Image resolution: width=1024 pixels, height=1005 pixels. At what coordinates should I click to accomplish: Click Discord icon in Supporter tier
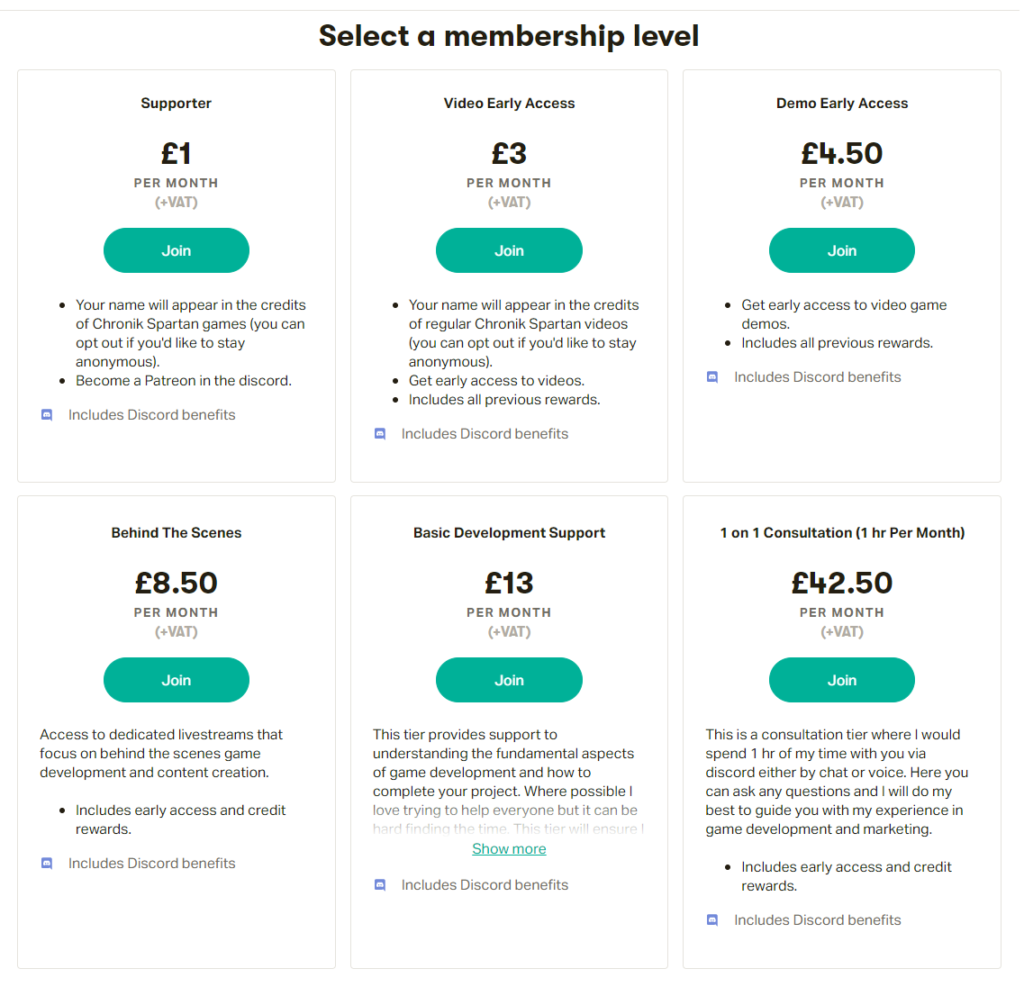47,415
